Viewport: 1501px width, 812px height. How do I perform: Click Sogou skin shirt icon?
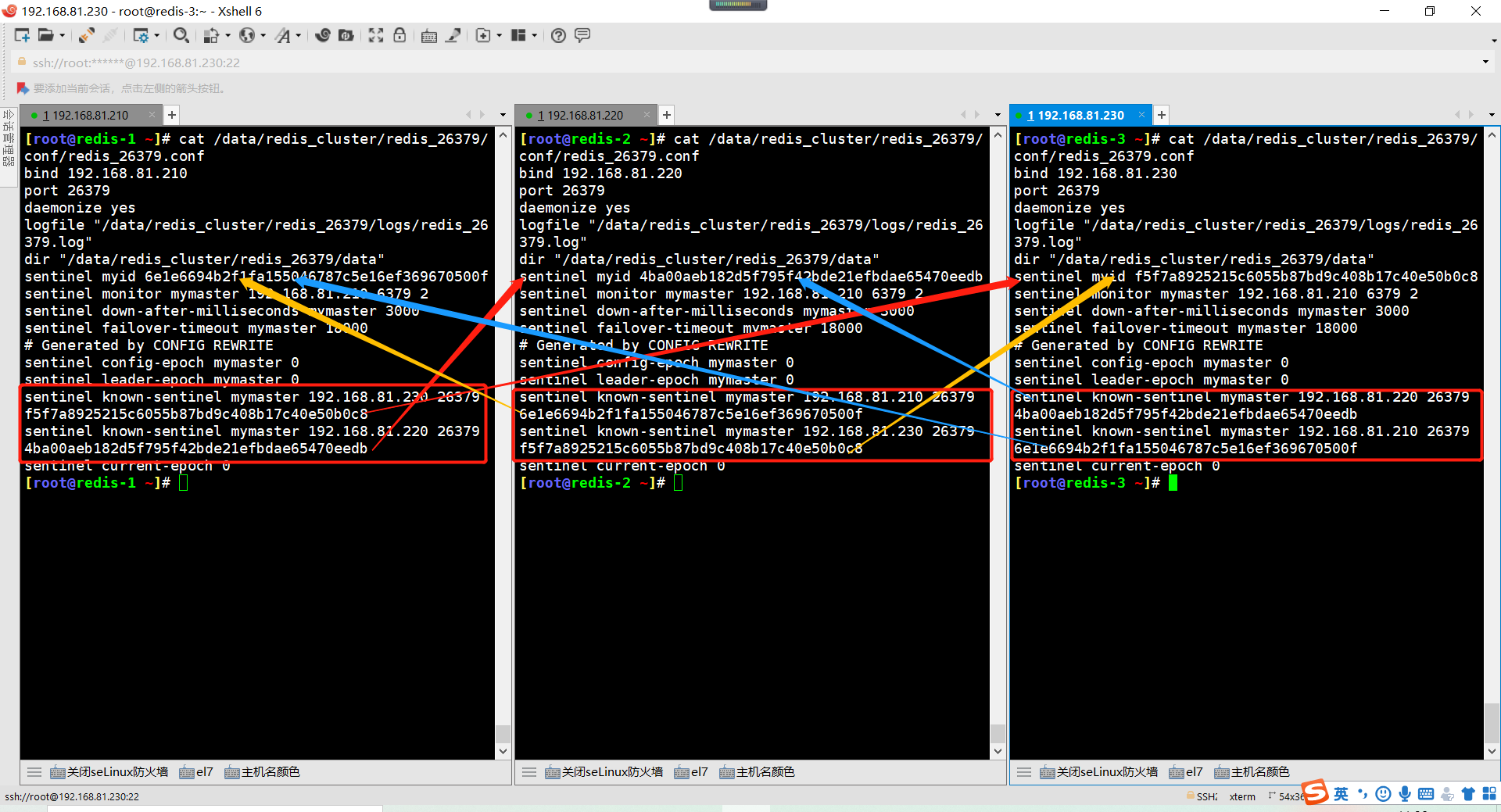point(1468,794)
